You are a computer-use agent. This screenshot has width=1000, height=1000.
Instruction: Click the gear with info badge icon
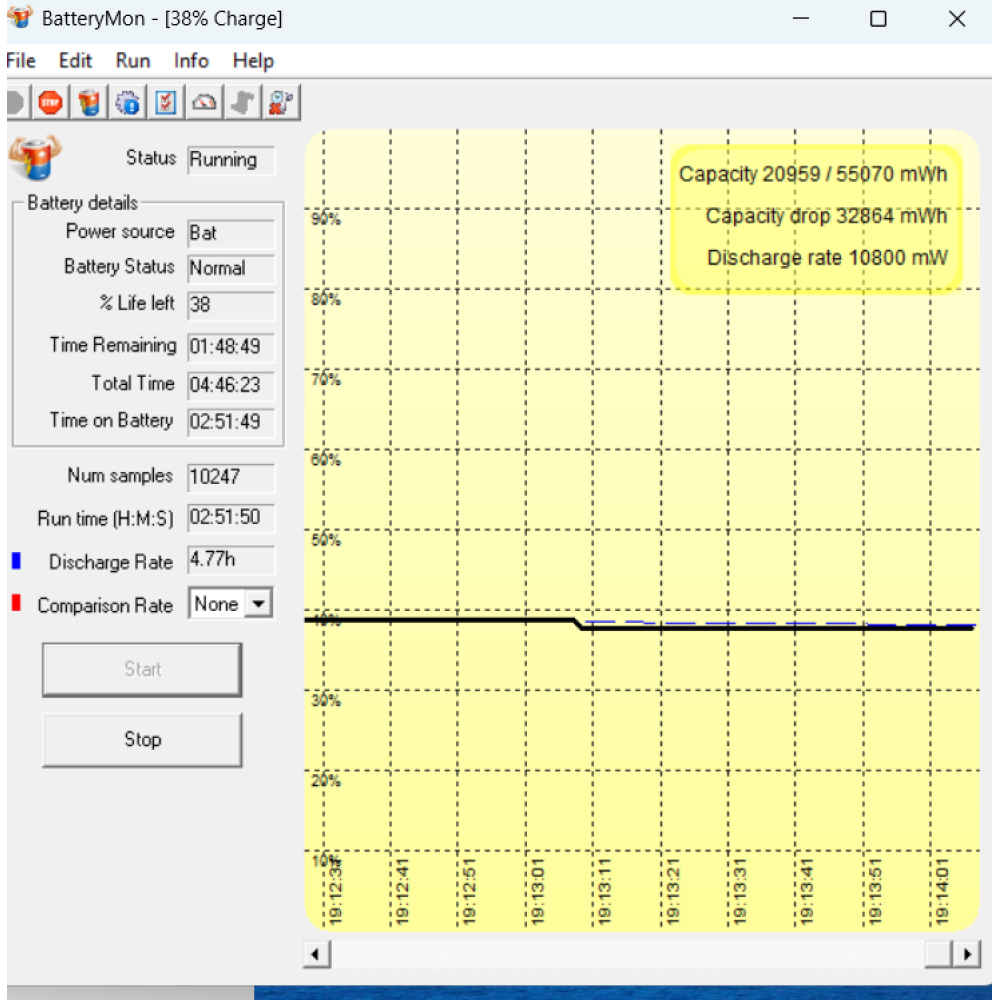pyautogui.click(x=128, y=102)
